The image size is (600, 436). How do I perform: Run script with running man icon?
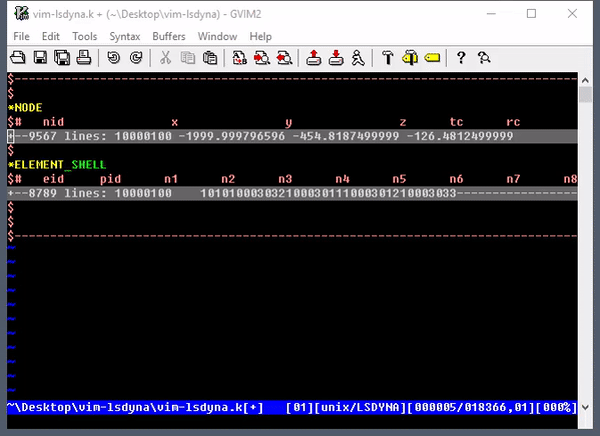[x=358, y=58]
